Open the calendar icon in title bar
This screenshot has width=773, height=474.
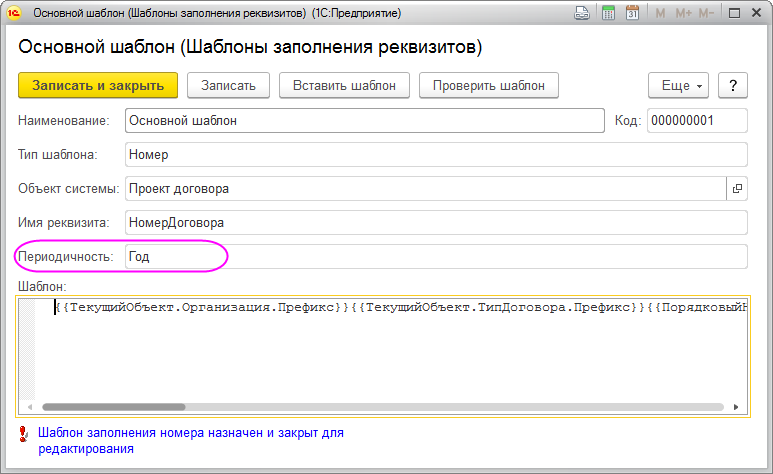[632, 14]
